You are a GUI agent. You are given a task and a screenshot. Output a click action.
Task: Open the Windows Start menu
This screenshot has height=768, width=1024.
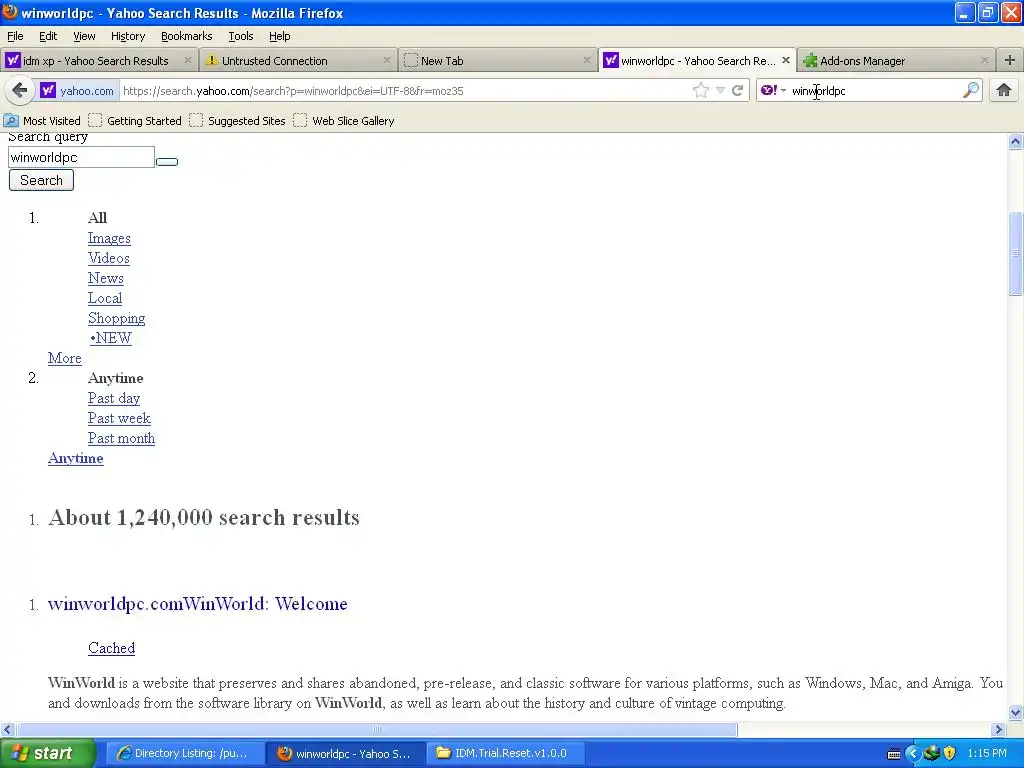(47, 753)
